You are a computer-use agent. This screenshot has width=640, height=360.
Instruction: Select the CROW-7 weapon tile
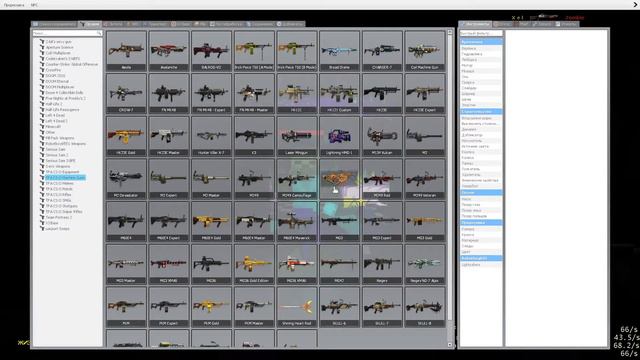point(126,93)
